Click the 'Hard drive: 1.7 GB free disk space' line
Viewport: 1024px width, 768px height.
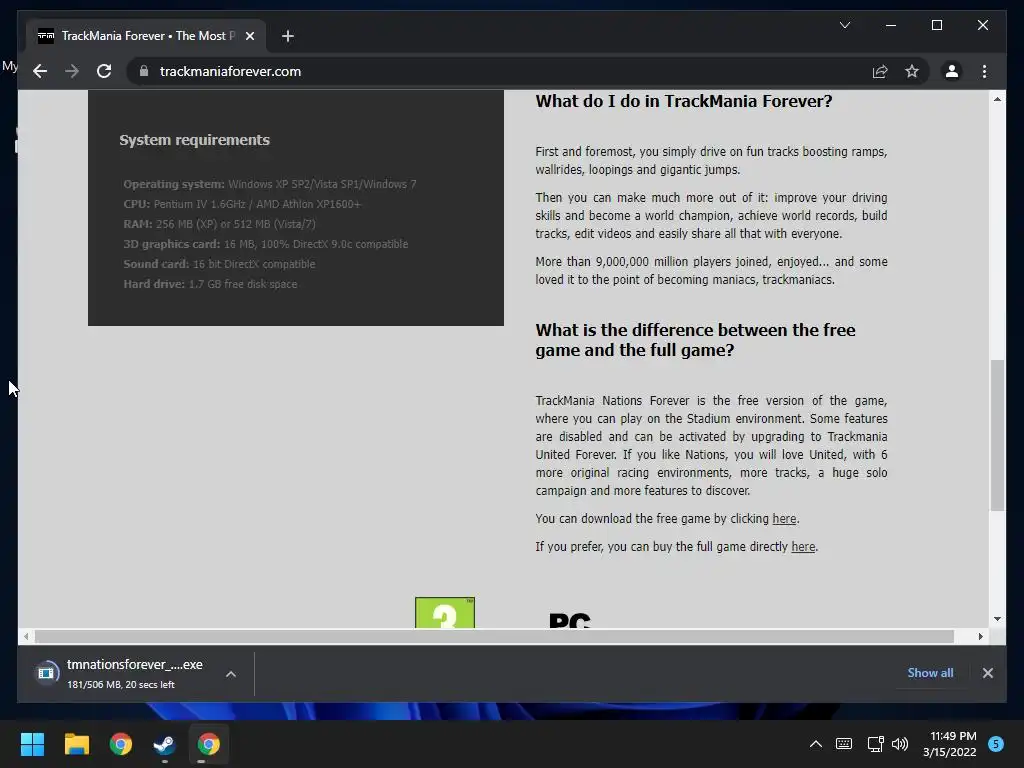pyautogui.click(x=210, y=284)
